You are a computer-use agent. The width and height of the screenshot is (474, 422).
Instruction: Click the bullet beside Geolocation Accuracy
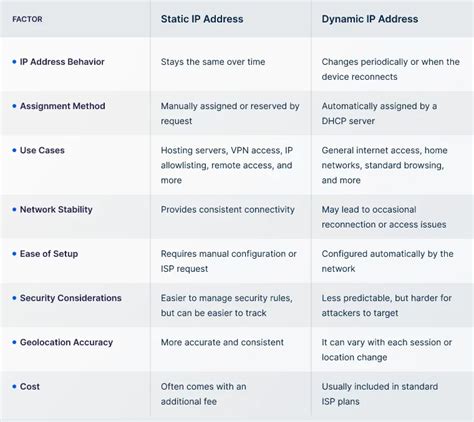(x=14, y=342)
